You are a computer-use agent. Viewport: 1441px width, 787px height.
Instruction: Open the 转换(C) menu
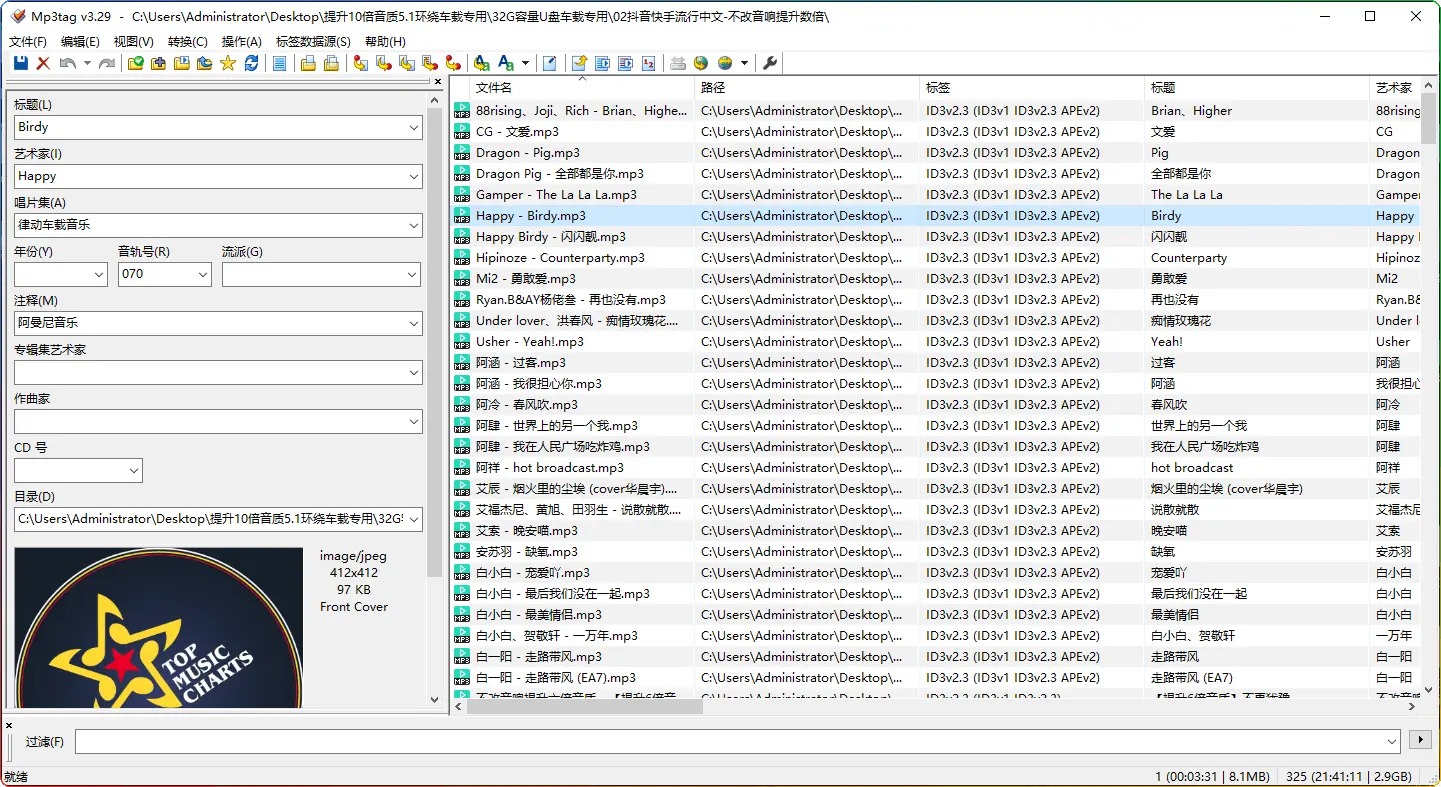point(187,42)
